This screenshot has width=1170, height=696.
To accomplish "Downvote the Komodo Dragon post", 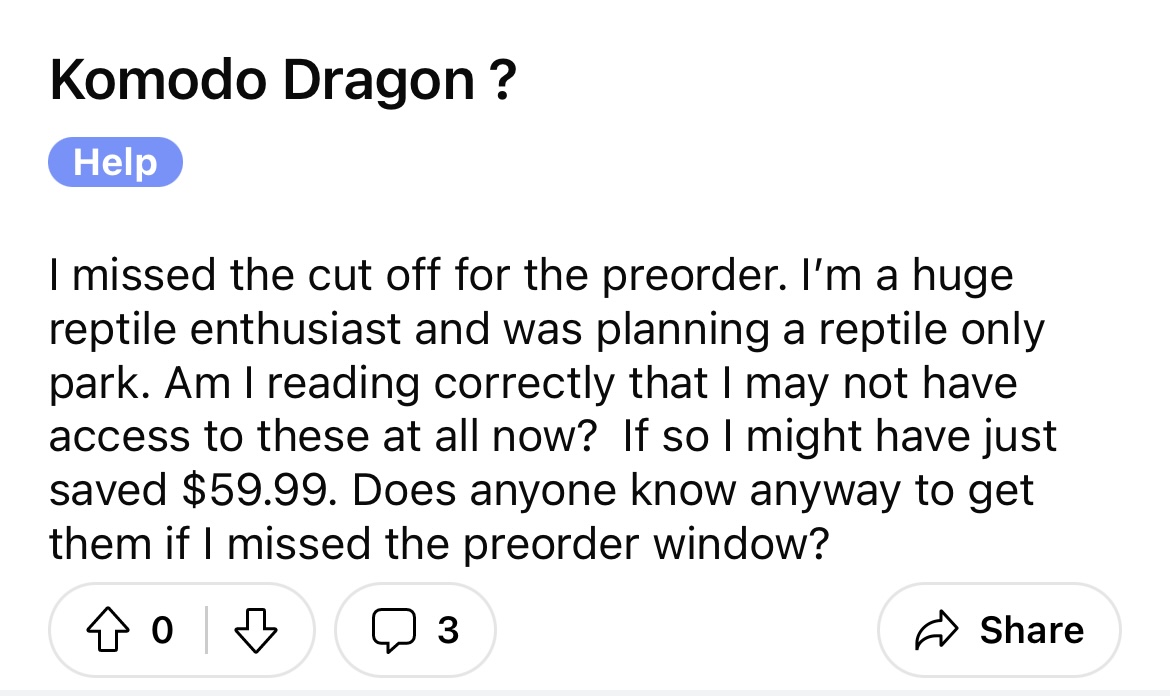I will pyautogui.click(x=256, y=630).
